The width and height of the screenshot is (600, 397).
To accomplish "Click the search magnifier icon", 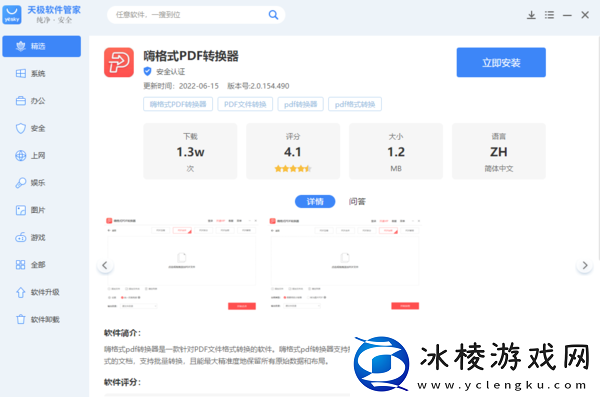I will pos(273,15).
